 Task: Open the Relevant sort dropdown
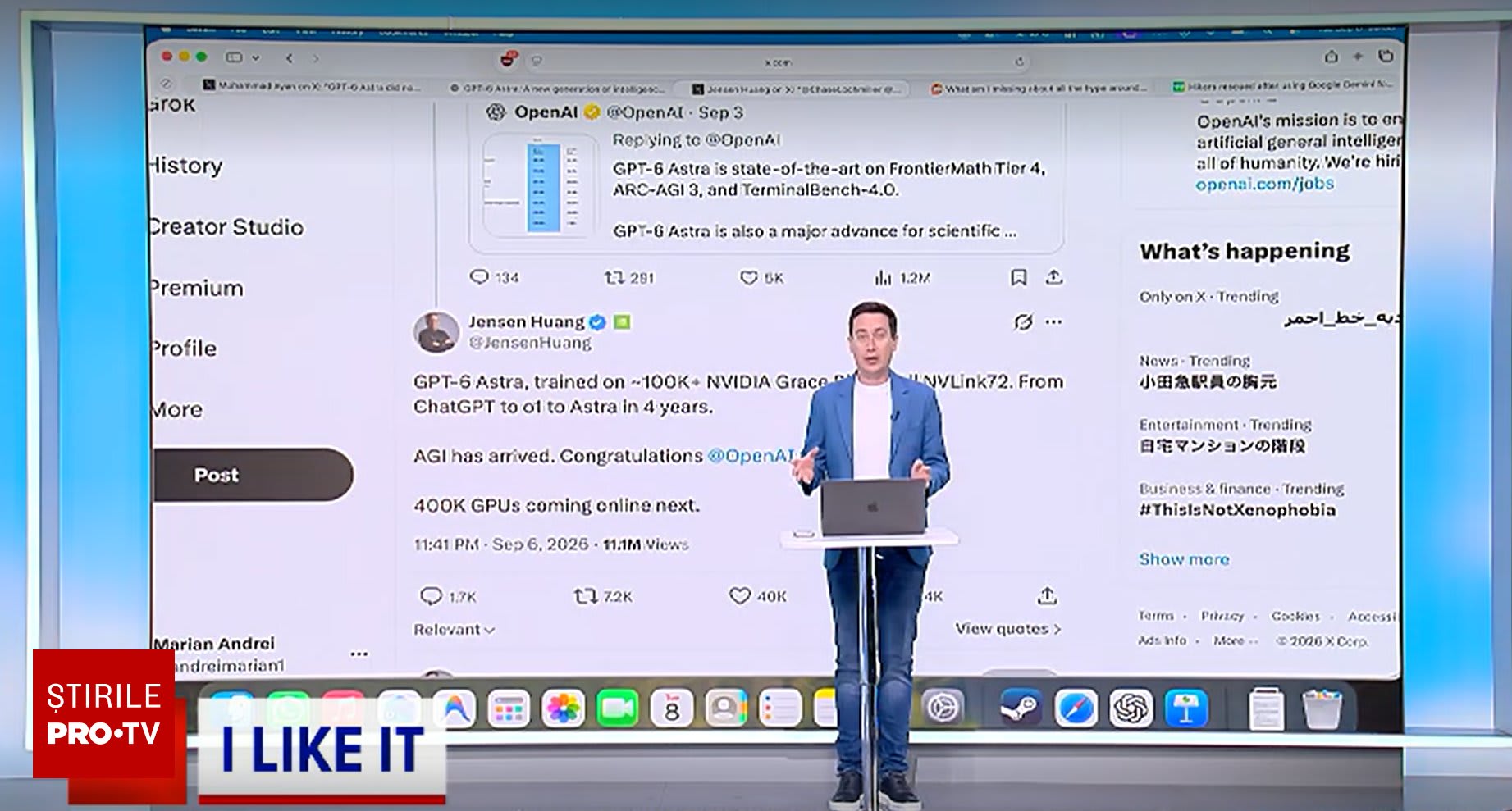click(454, 630)
